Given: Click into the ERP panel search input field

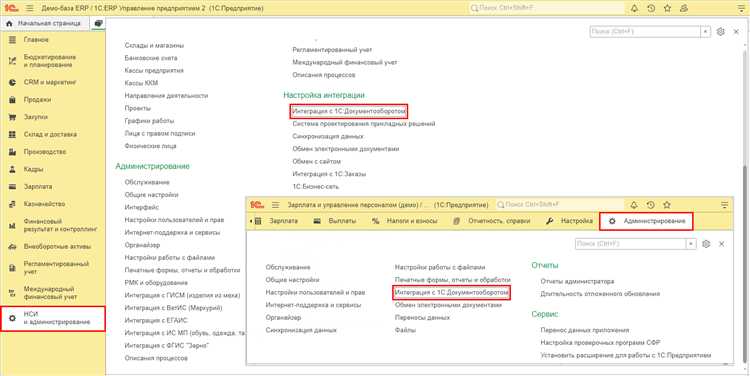Looking at the screenshot, I should [645, 32].
